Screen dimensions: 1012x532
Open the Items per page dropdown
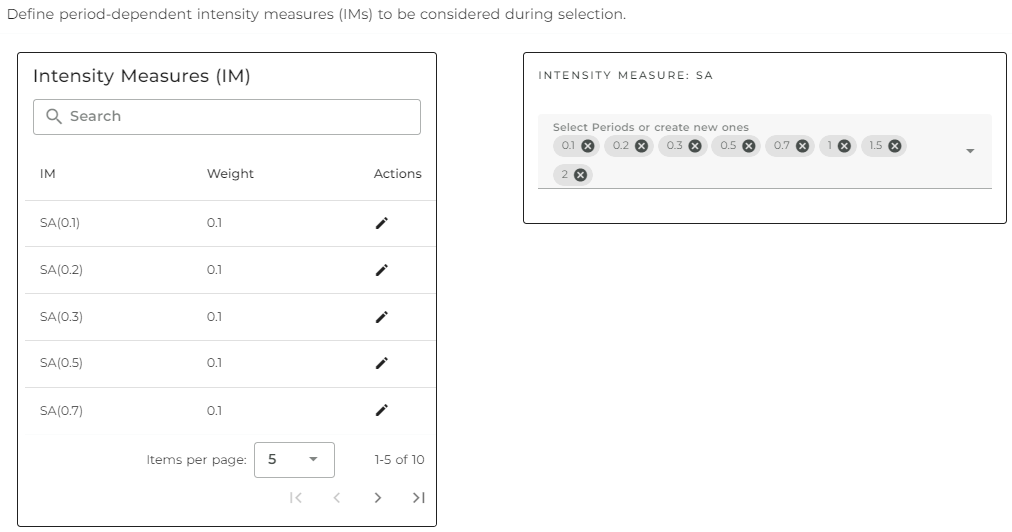click(294, 460)
